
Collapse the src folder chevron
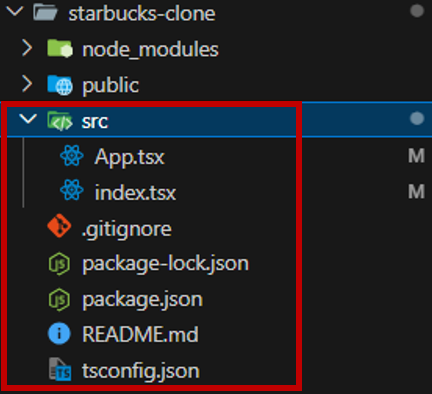click(28, 119)
